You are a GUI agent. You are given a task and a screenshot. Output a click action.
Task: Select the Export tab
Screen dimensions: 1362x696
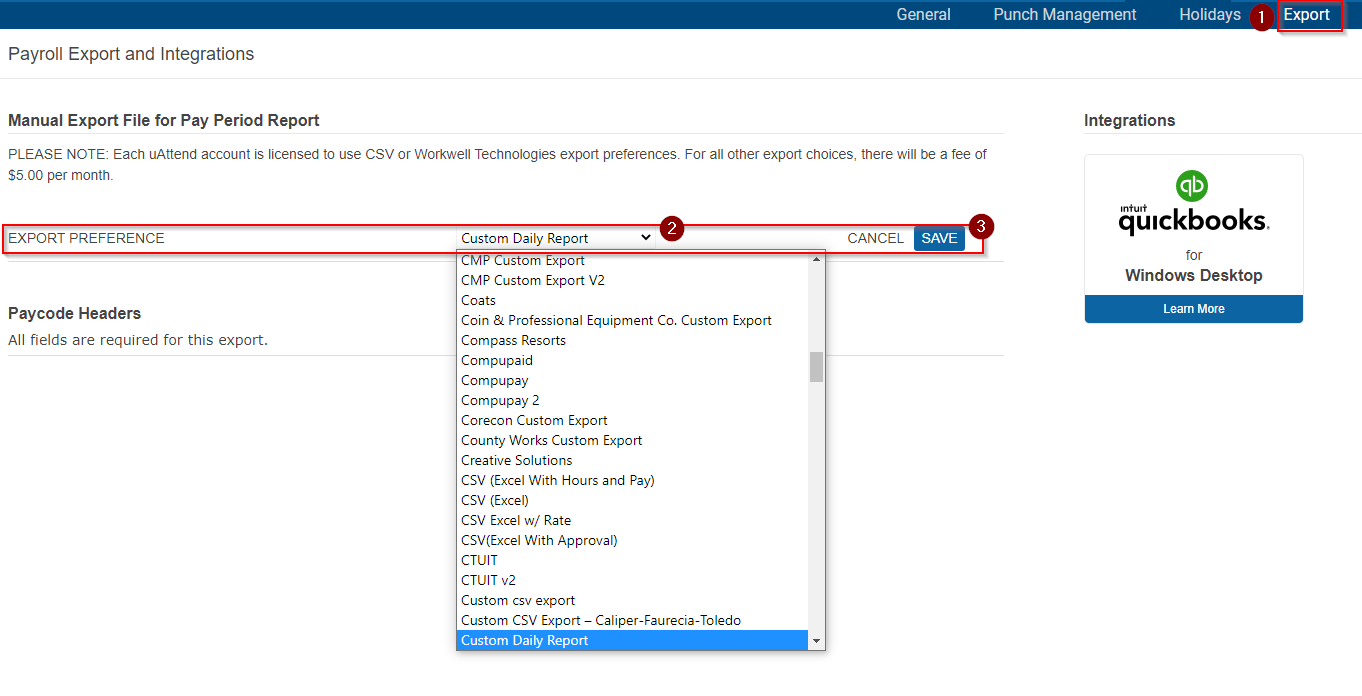1309,14
